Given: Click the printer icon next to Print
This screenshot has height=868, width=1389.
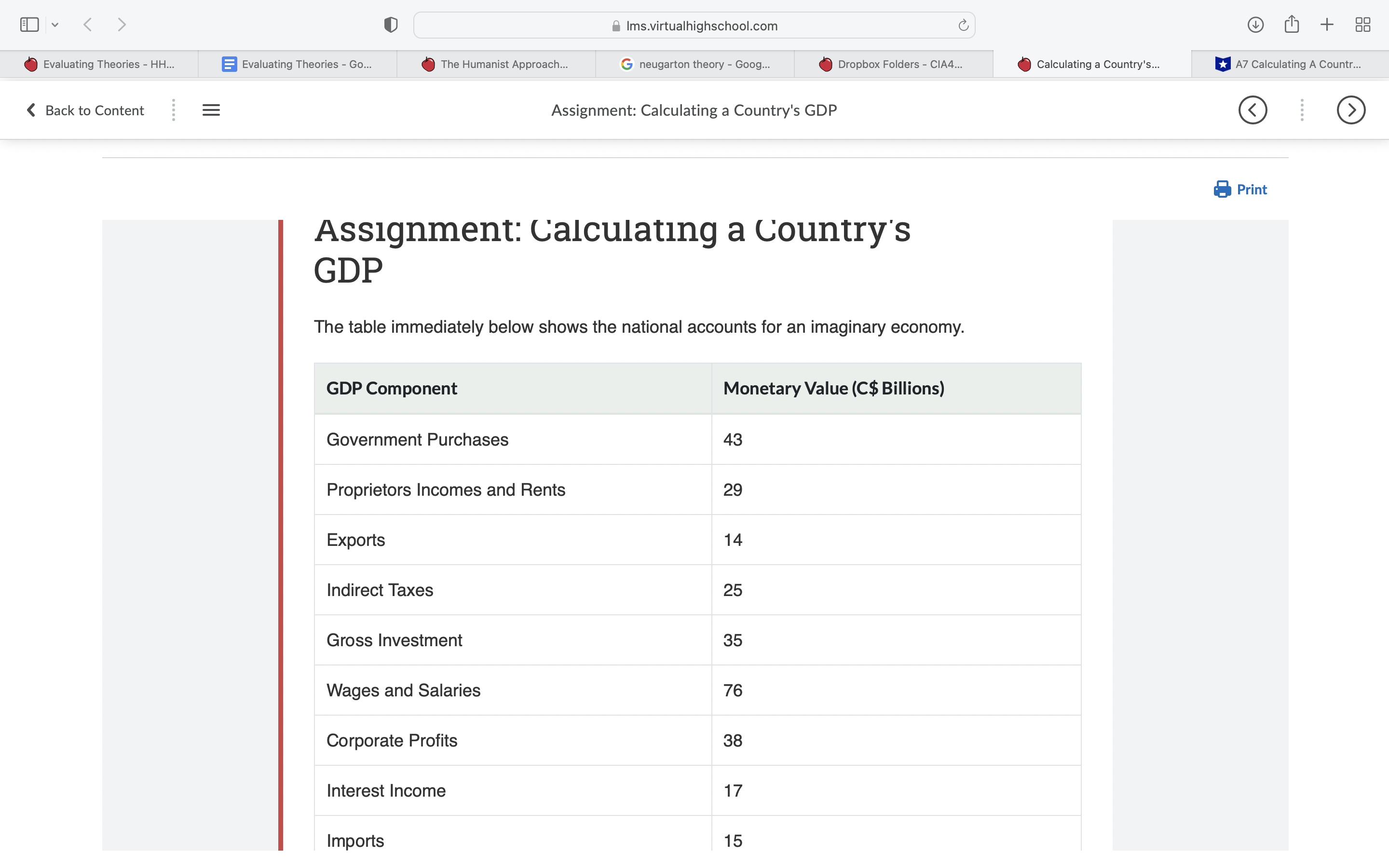Looking at the screenshot, I should coord(1222,189).
